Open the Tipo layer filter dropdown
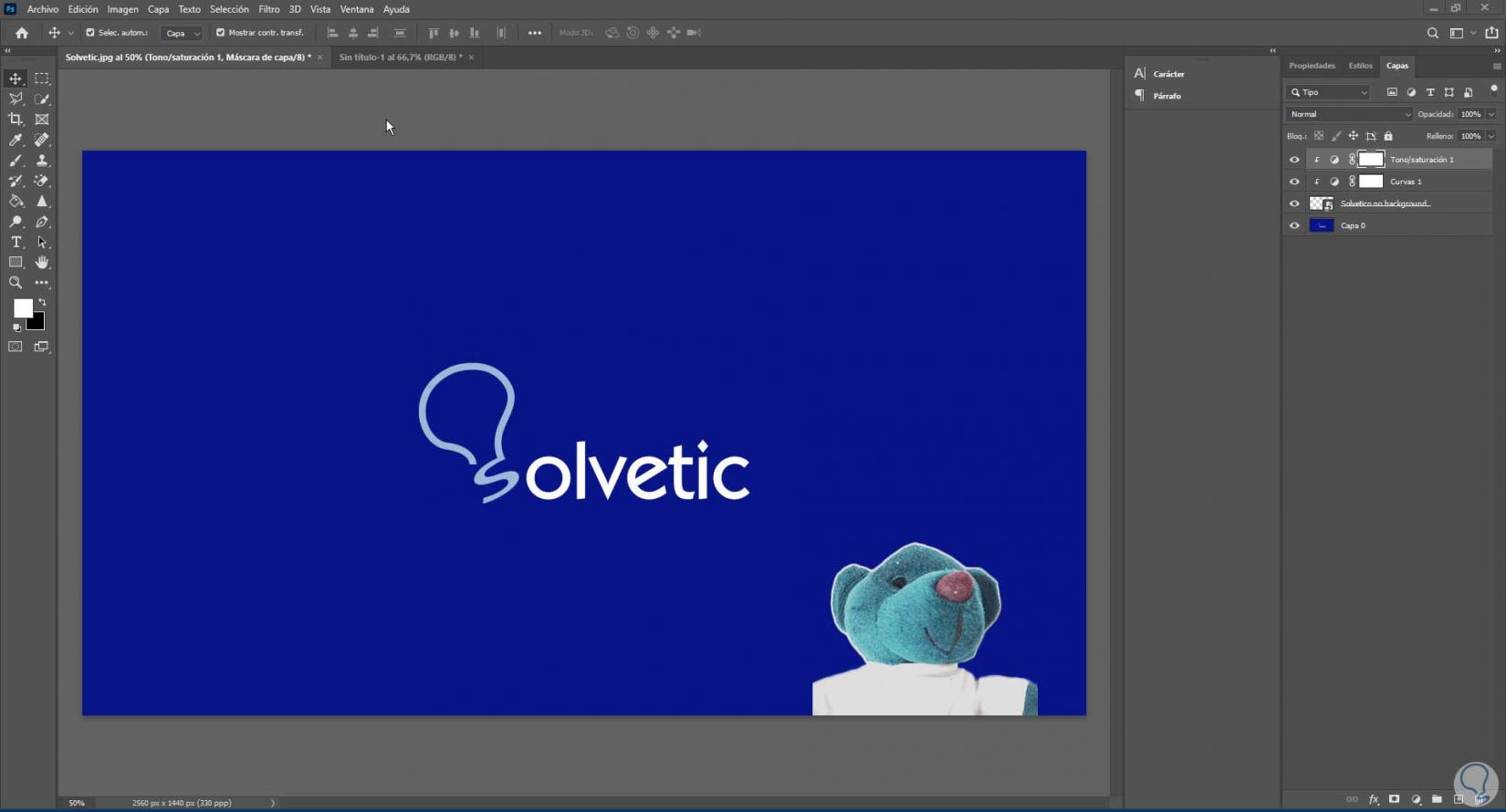Screen dimensions: 1506x812 [1328, 92]
